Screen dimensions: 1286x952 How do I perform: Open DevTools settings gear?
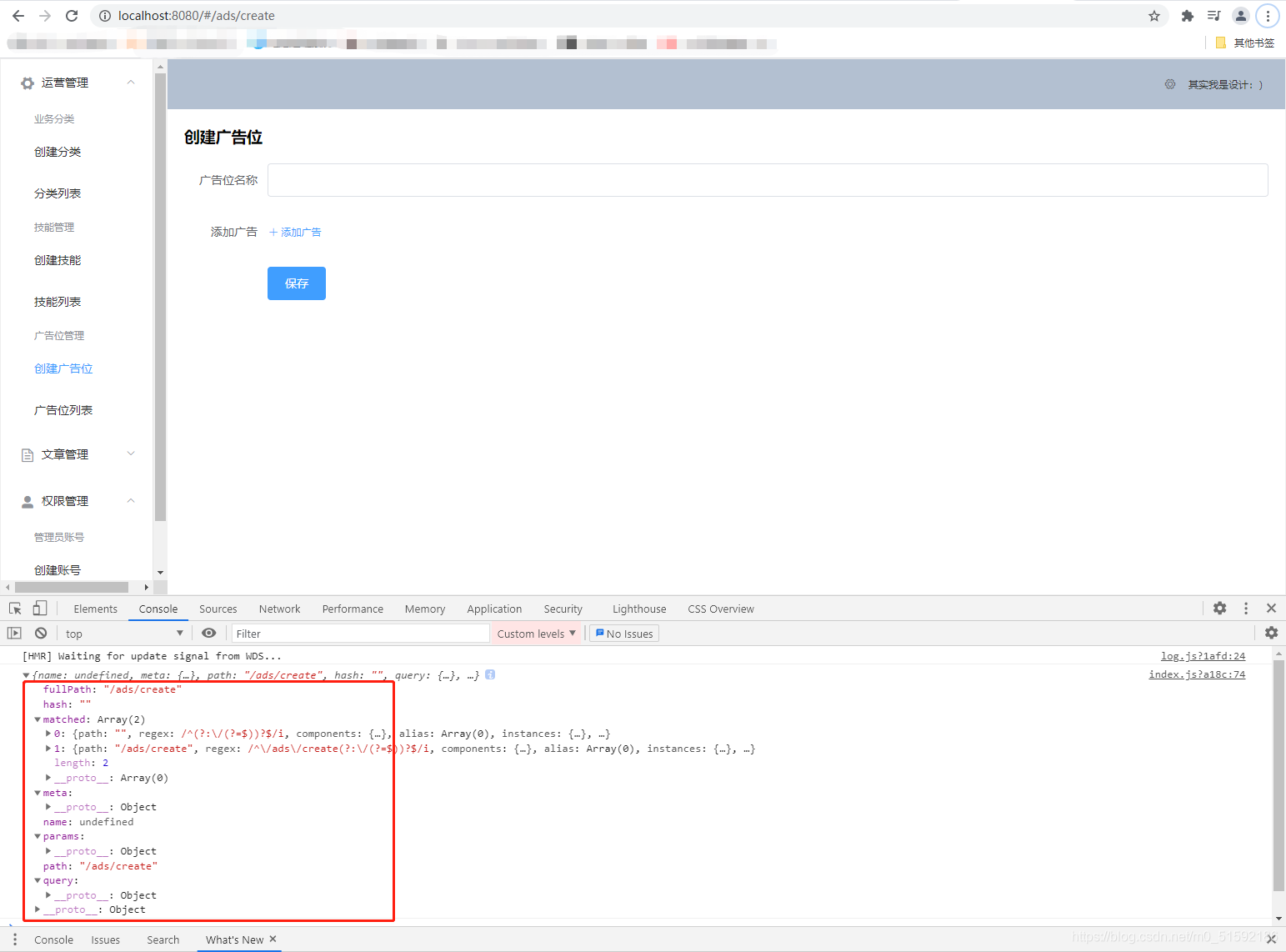(x=1220, y=609)
